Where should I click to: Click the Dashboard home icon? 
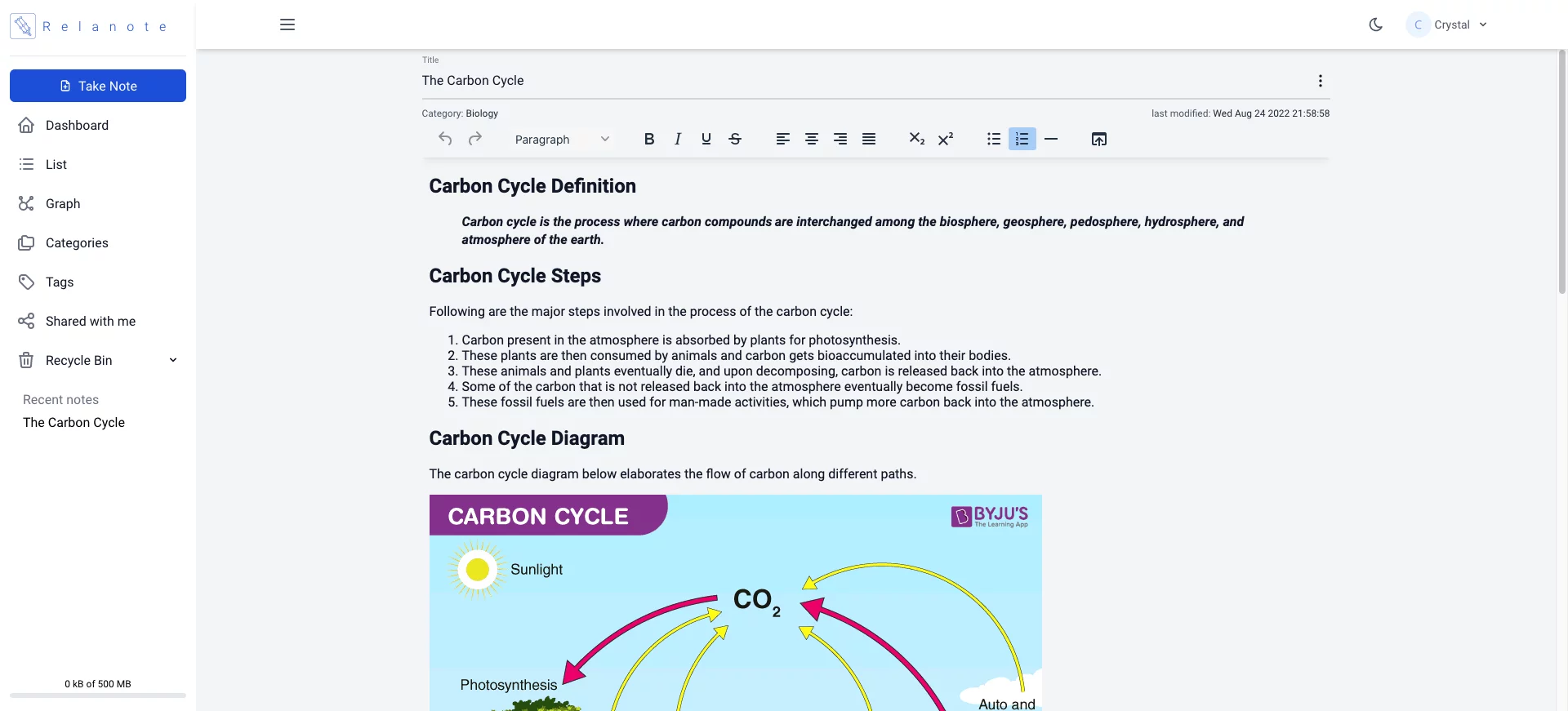tap(26, 125)
